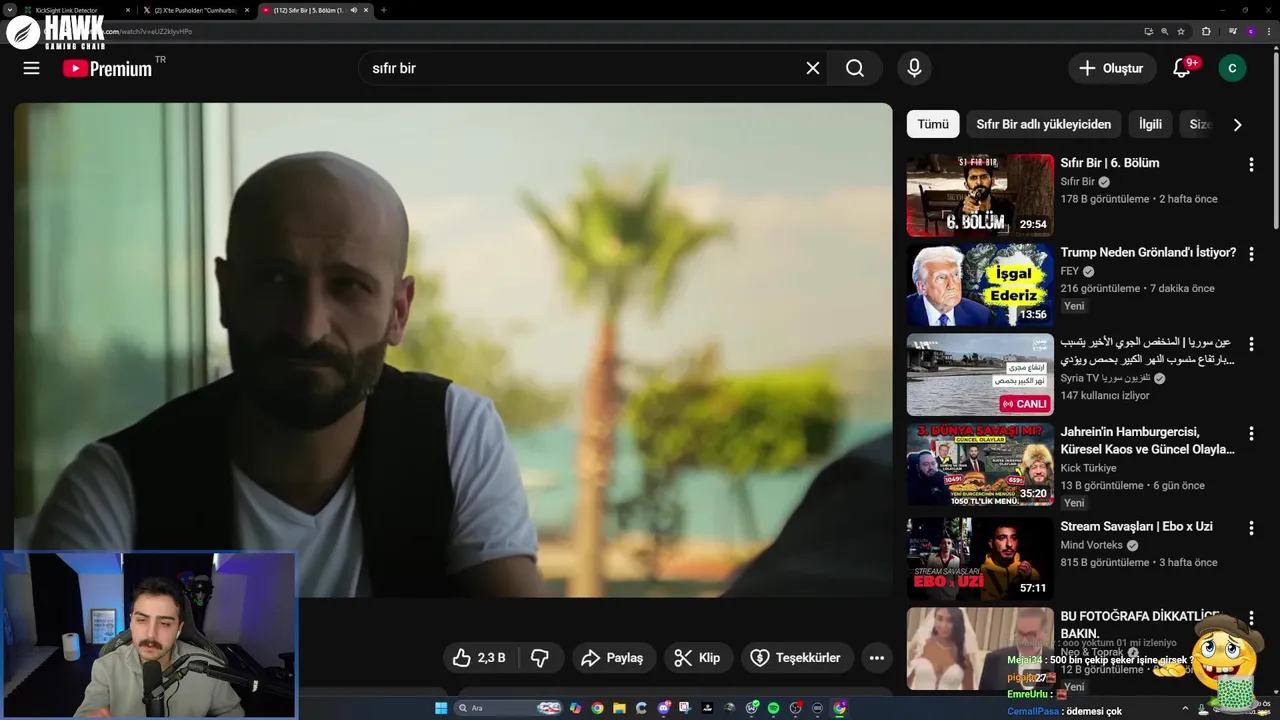Open the Trump İşgal Ederiz thumbnail
Screen dimensions: 1280x720
click(x=980, y=285)
